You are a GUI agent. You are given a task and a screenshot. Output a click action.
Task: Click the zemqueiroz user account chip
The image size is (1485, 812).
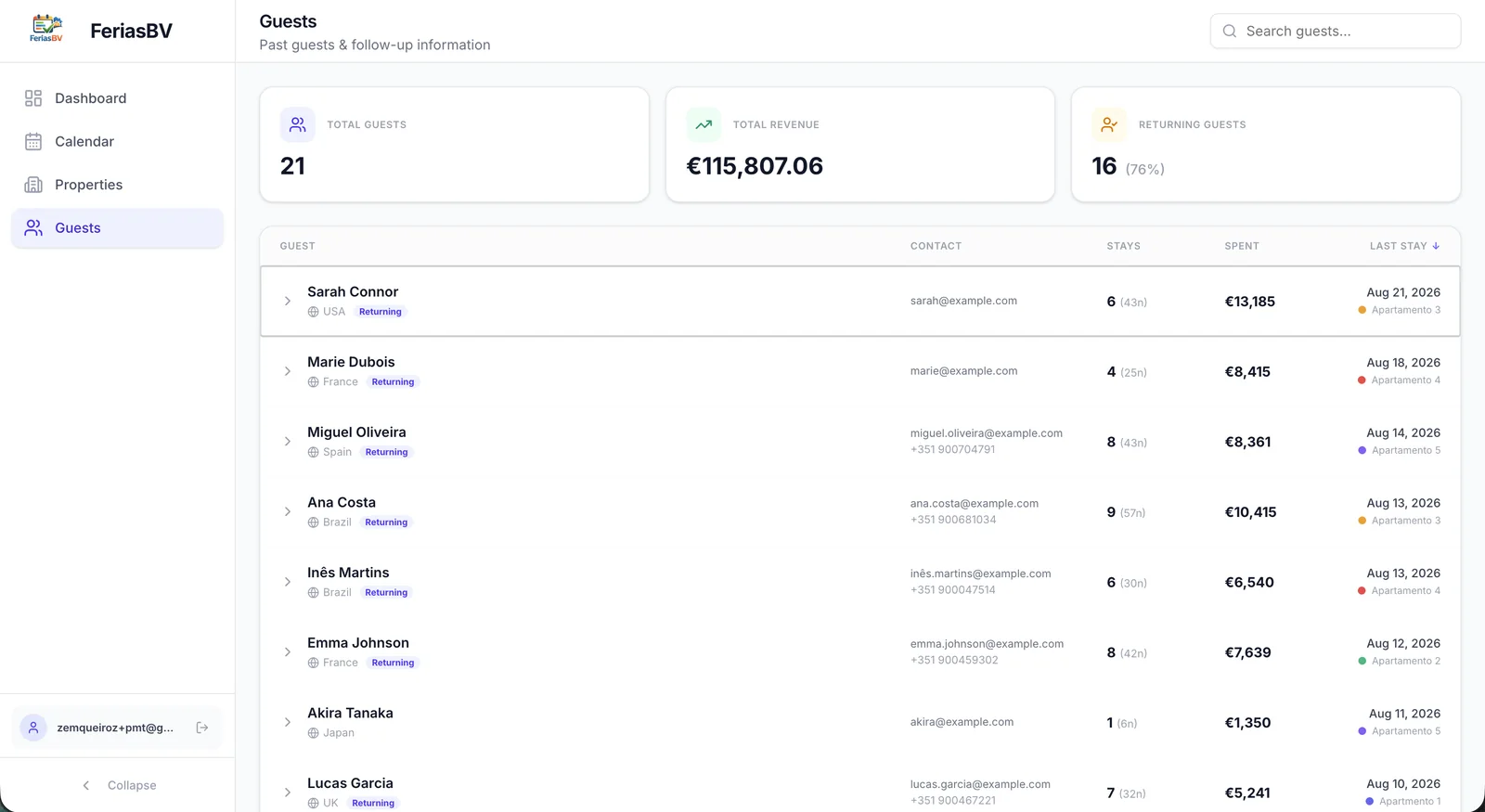pos(117,728)
